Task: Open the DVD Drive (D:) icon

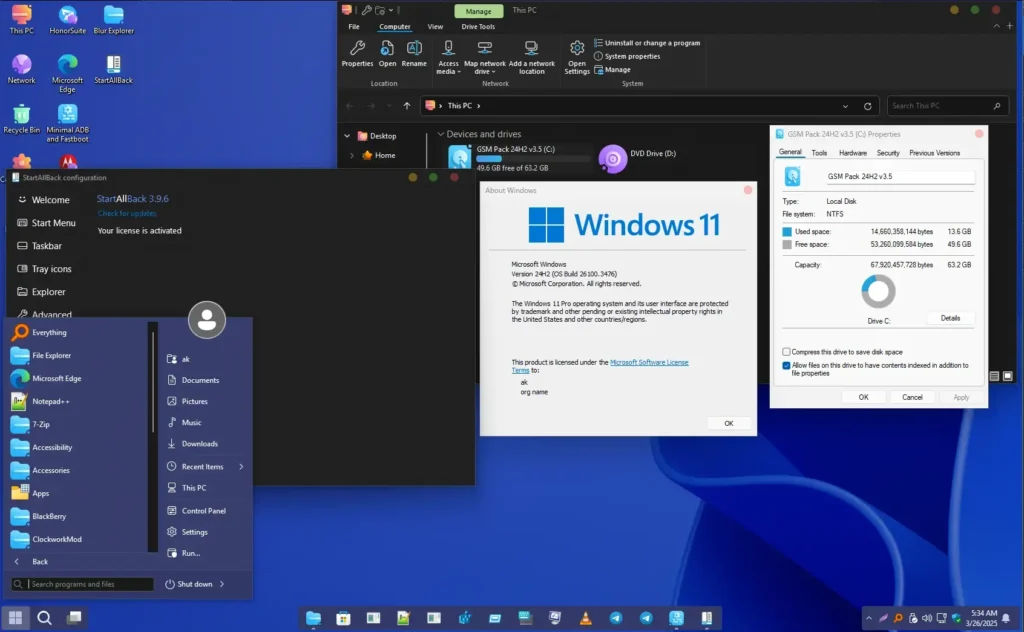Action: [x=612, y=158]
